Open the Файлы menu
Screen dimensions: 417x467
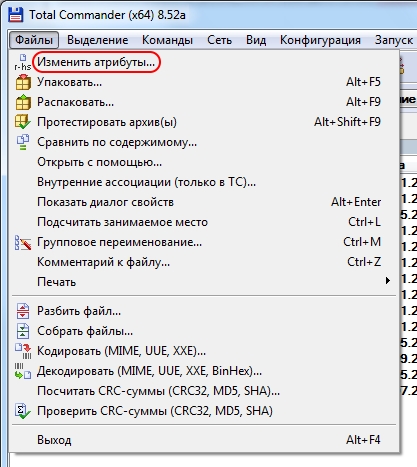tap(34, 40)
